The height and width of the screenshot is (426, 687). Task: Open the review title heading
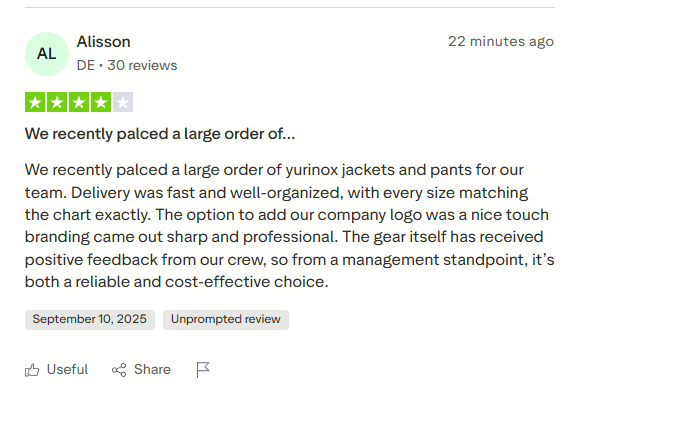pos(160,134)
